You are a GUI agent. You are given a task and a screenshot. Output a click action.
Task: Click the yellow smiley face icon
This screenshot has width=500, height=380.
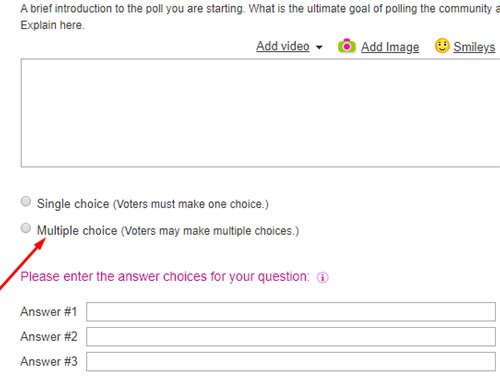click(442, 46)
